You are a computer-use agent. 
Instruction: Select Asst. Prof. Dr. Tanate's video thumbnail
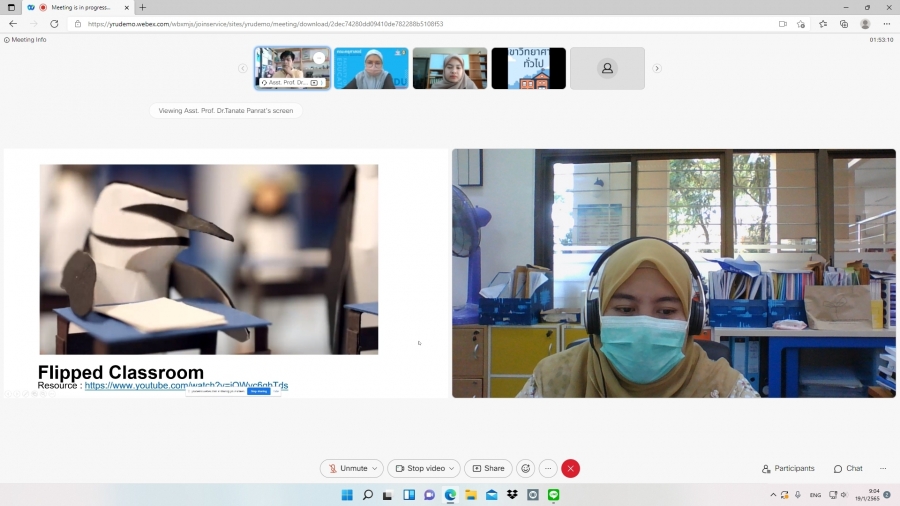tap(292, 68)
